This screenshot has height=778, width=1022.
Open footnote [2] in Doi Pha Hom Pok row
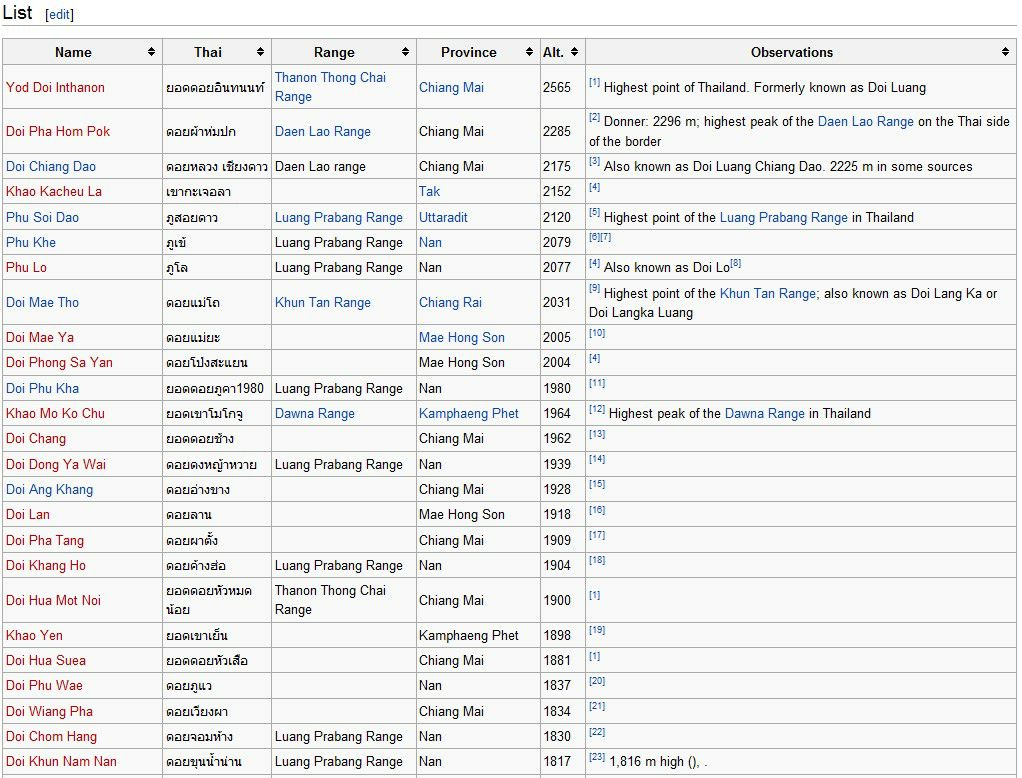click(x=594, y=117)
